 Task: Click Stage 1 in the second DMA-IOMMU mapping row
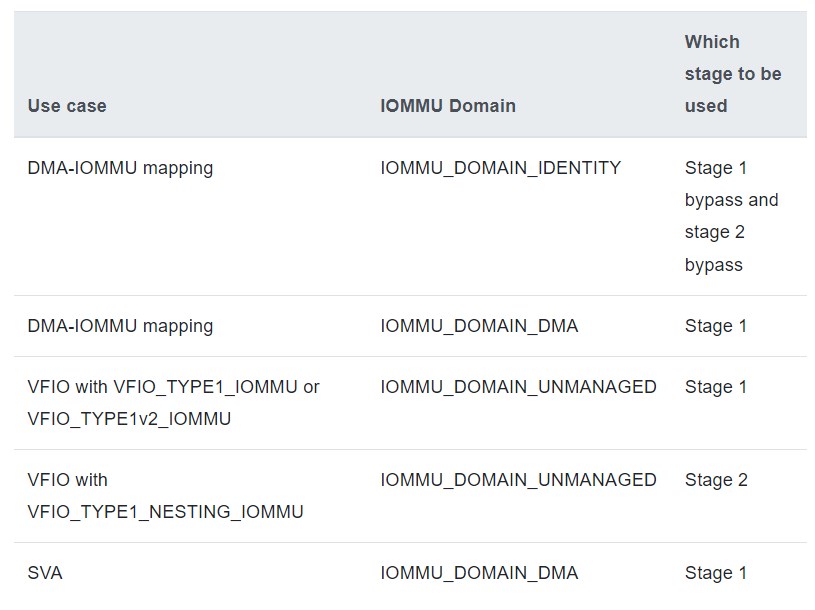[715, 326]
